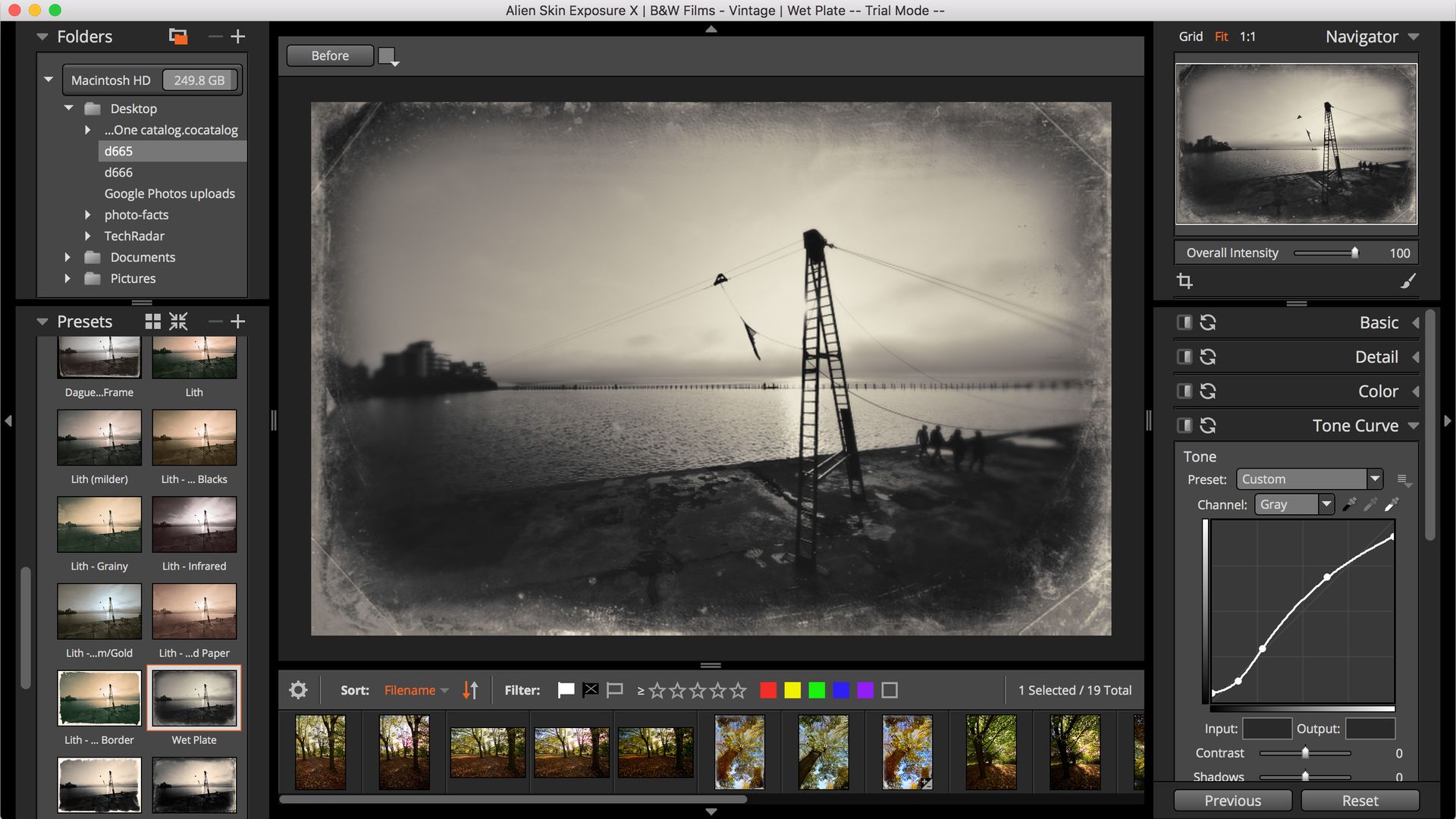The height and width of the screenshot is (819, 1456).
Task: Click the Reset button
Action: 1360,801
